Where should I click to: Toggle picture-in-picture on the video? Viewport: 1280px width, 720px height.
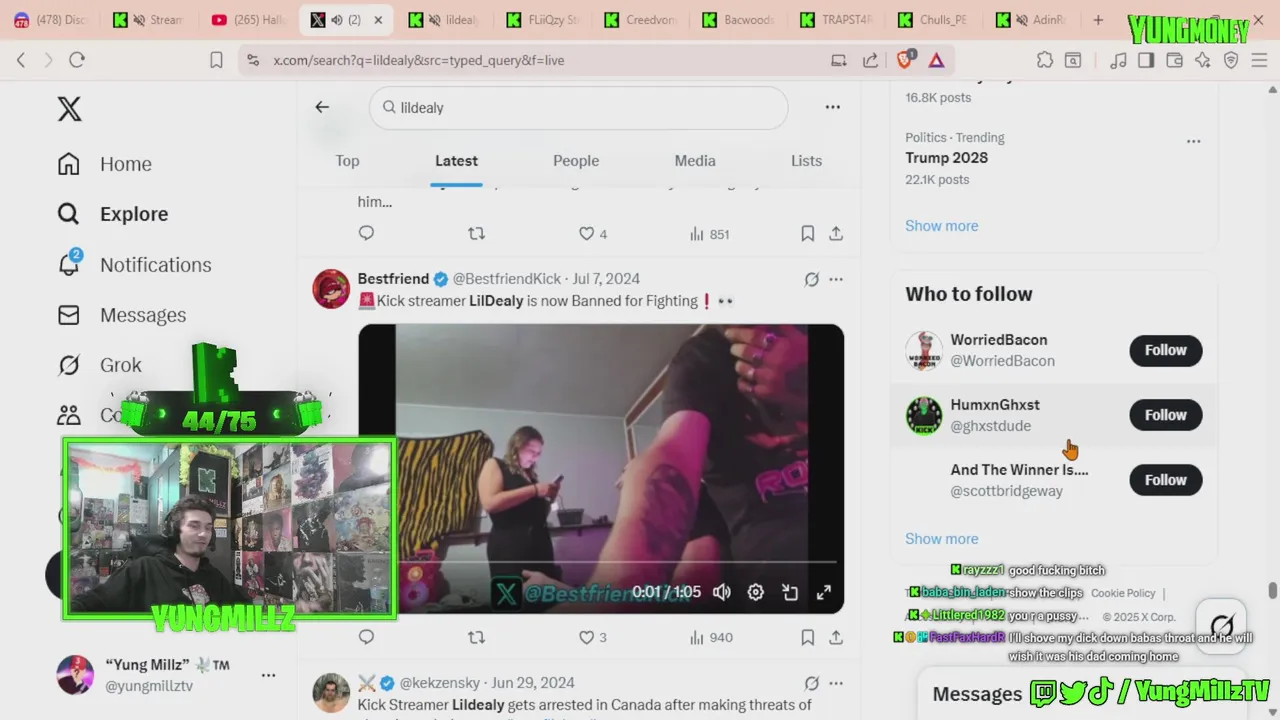(x=790, y=592)
